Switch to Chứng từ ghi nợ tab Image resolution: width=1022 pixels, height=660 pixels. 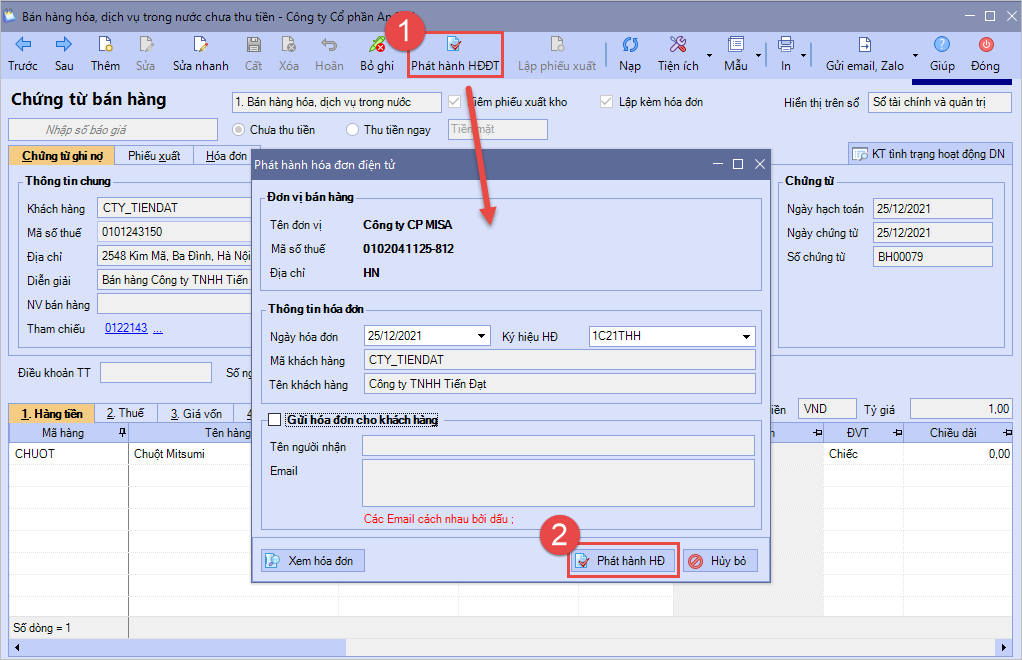pos(62,156)
